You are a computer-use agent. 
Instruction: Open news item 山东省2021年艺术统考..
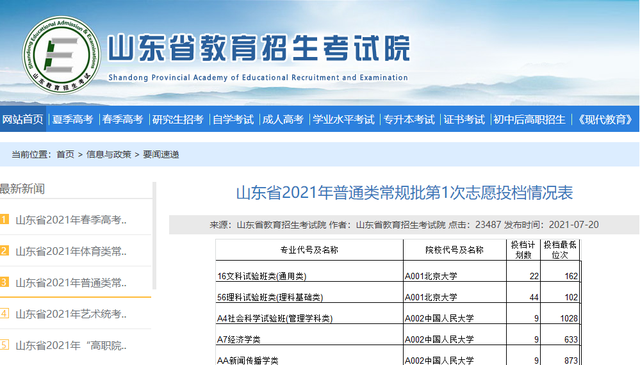click(x=71, y=314)
